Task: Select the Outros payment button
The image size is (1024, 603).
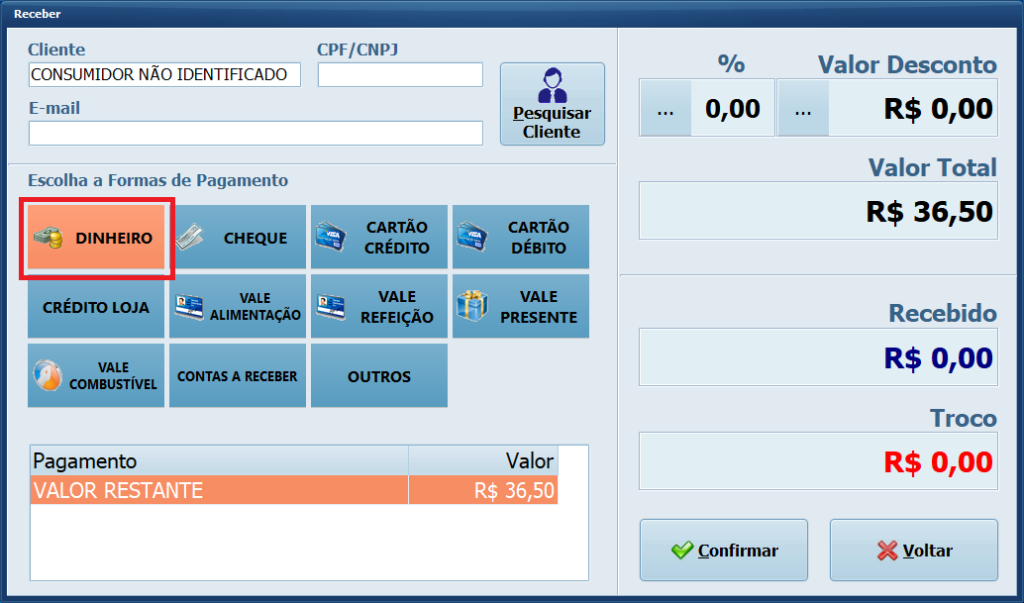Action: 379,376
